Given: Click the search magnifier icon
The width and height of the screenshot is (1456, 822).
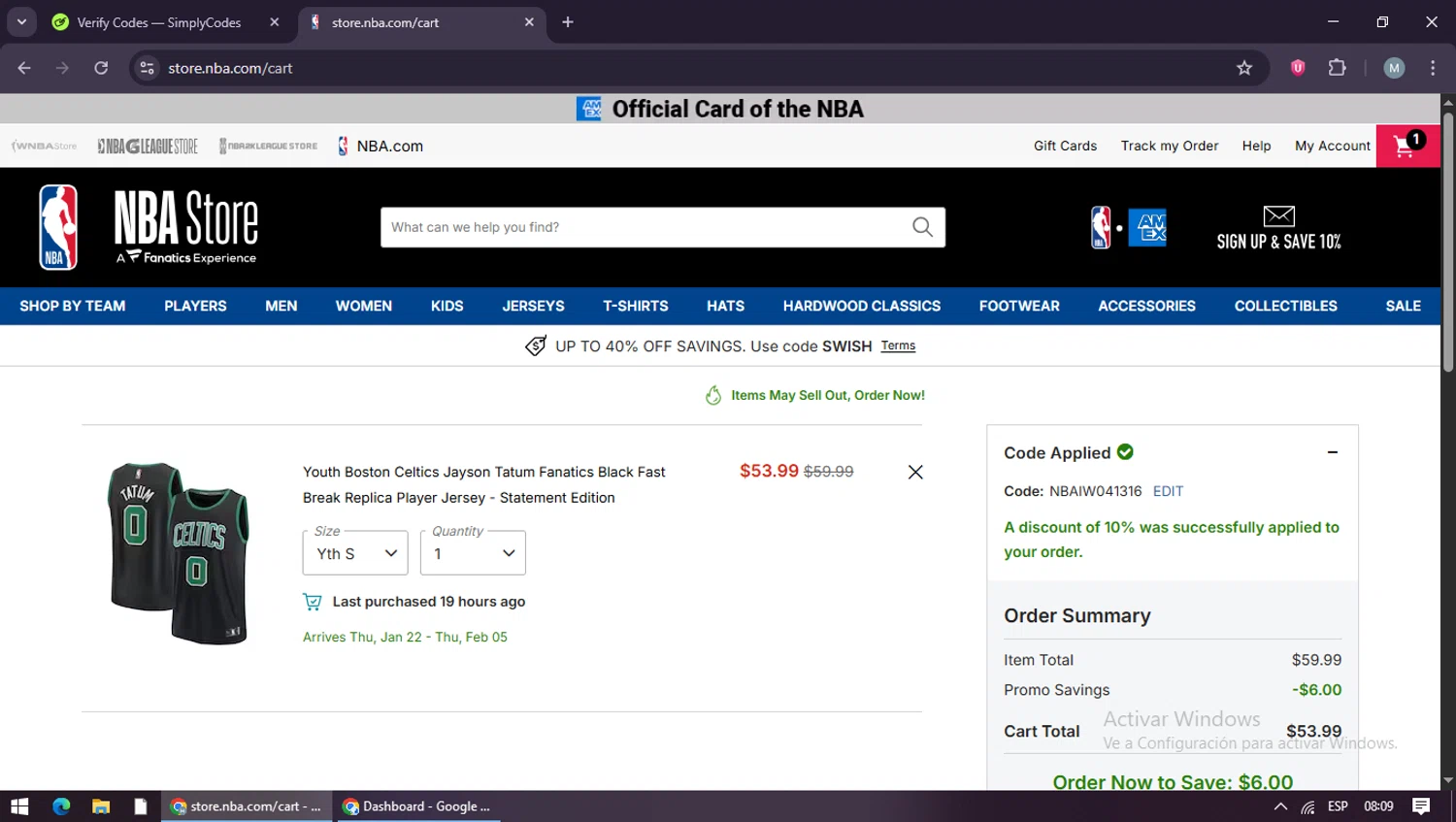Looking at the screenshot, I should pyautogui.click(x=922, y=227).
